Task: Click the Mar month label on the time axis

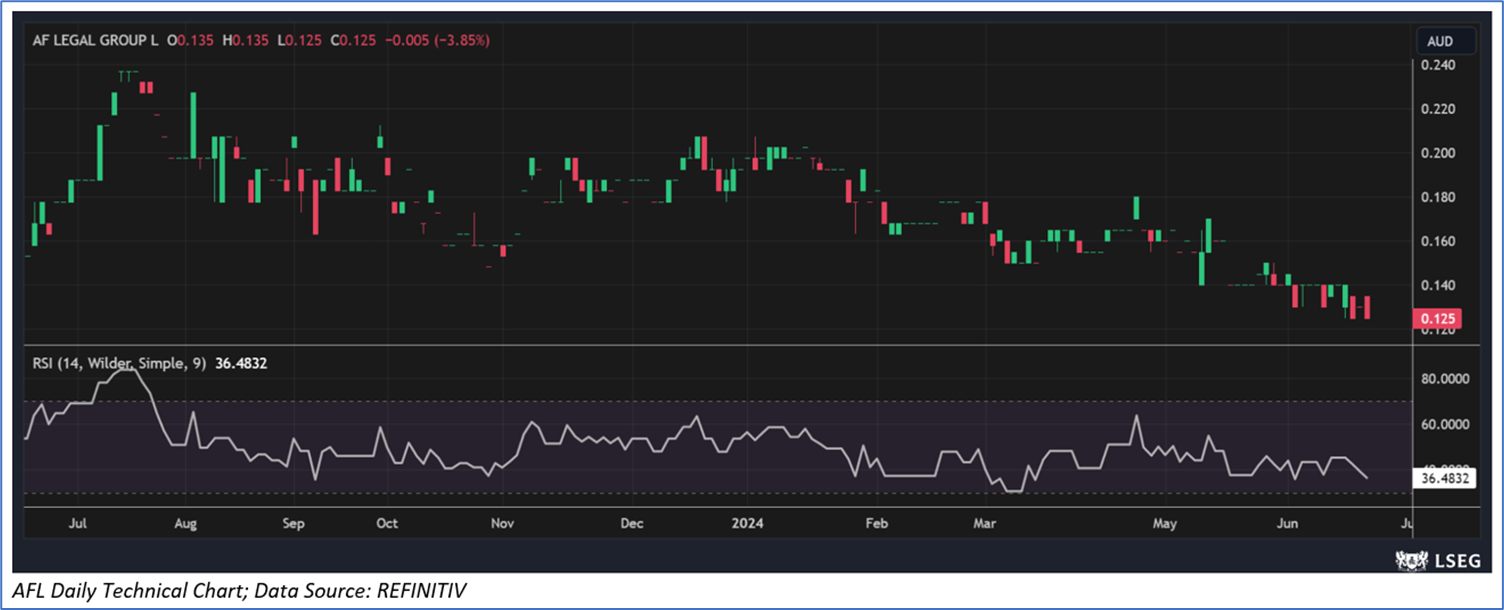Action: [986, 523]
